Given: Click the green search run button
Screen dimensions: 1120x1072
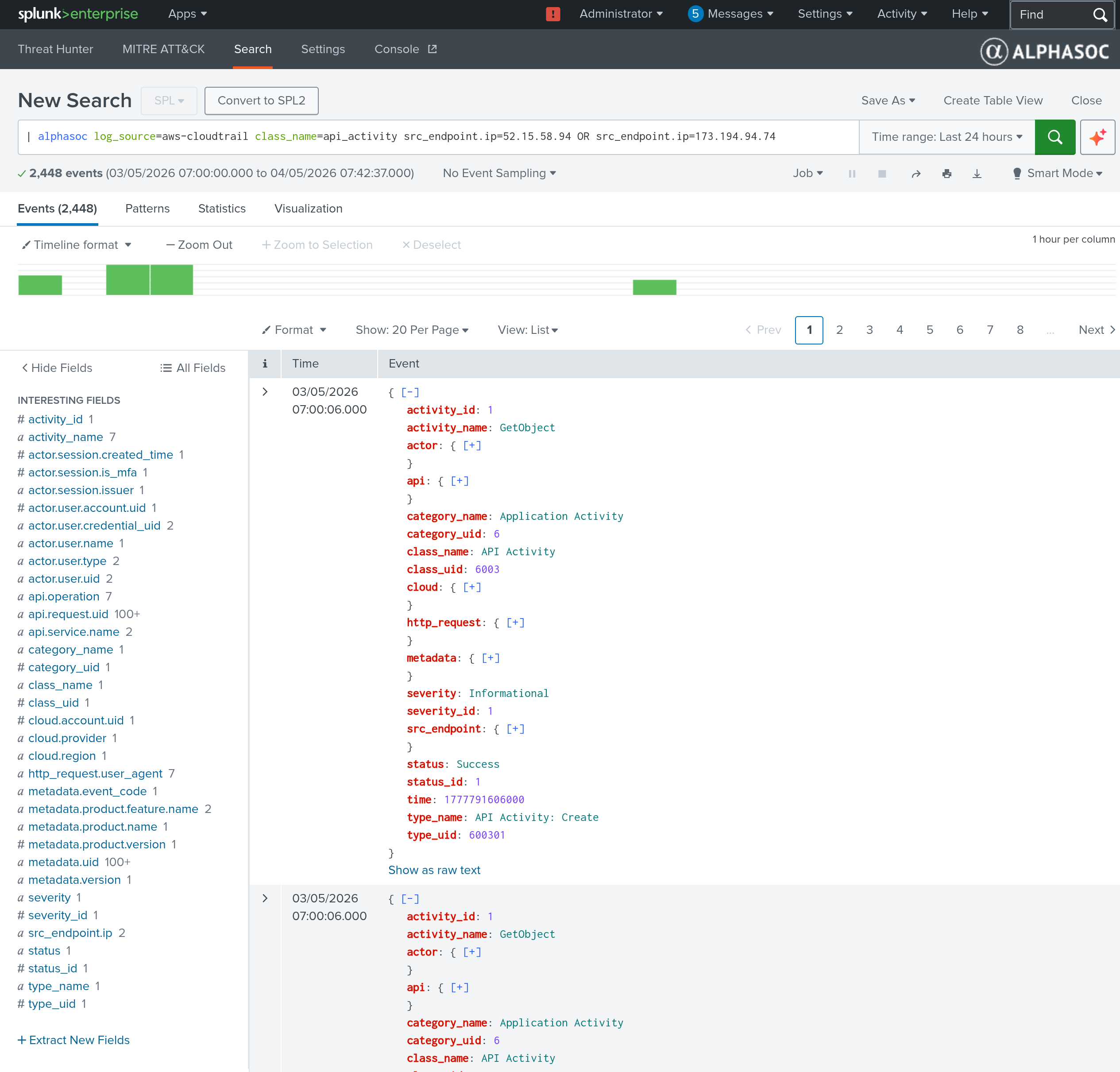Looking at the screenshot, I should click(1055, 137).
